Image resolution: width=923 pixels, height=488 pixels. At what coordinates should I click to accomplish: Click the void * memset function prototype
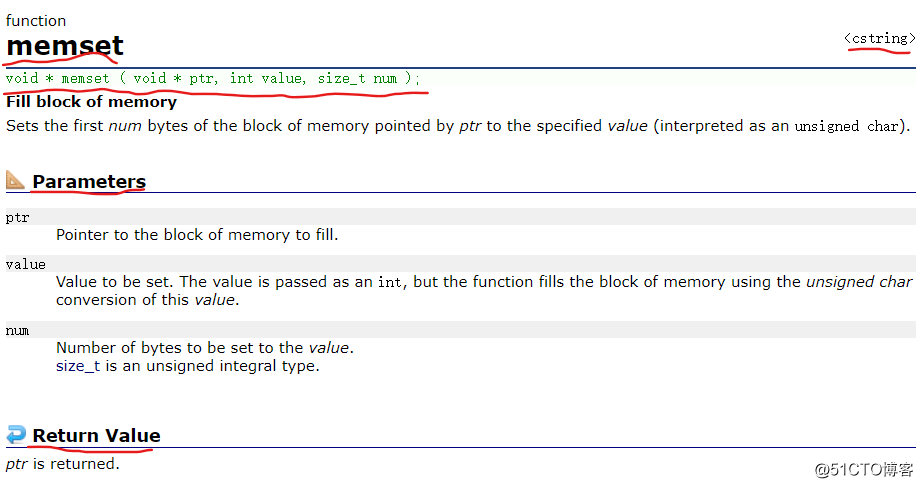[x=213, y=78]
